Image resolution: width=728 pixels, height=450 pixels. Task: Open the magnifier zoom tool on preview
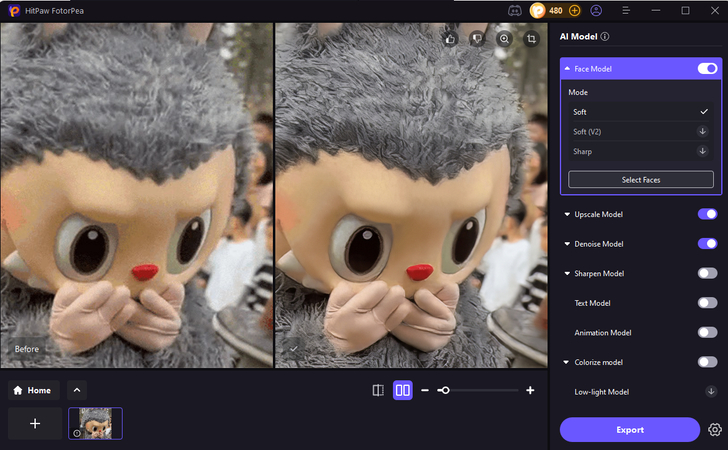coord(504,39)
